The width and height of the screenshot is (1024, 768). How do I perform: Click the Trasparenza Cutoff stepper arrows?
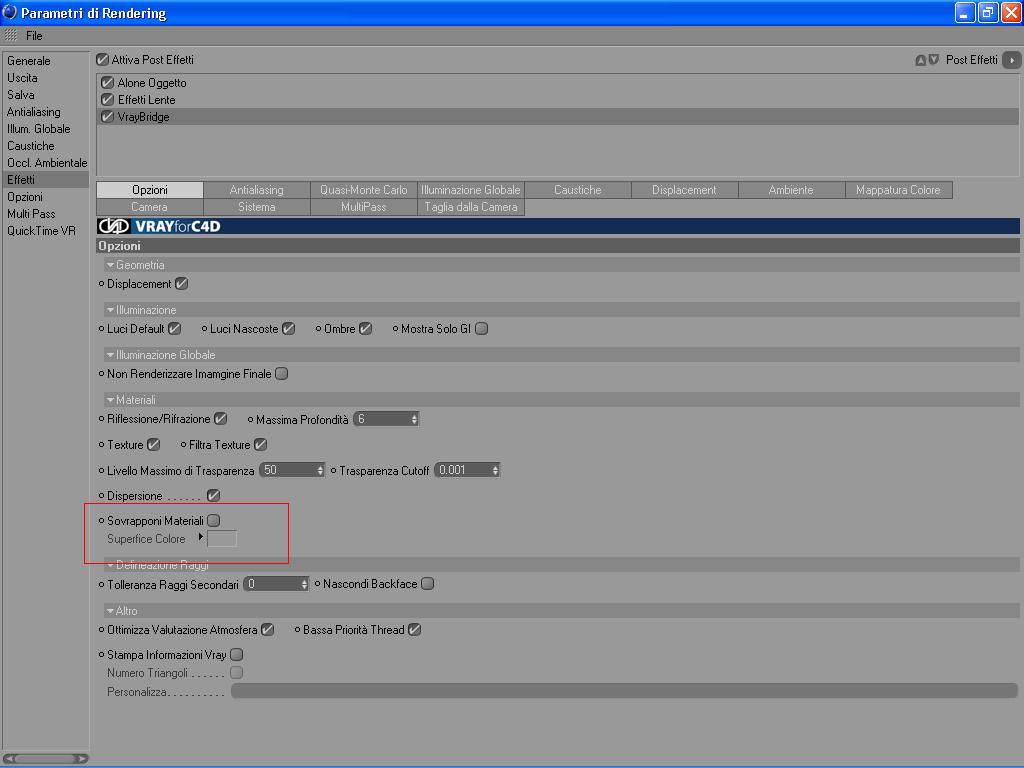(496, 470)
